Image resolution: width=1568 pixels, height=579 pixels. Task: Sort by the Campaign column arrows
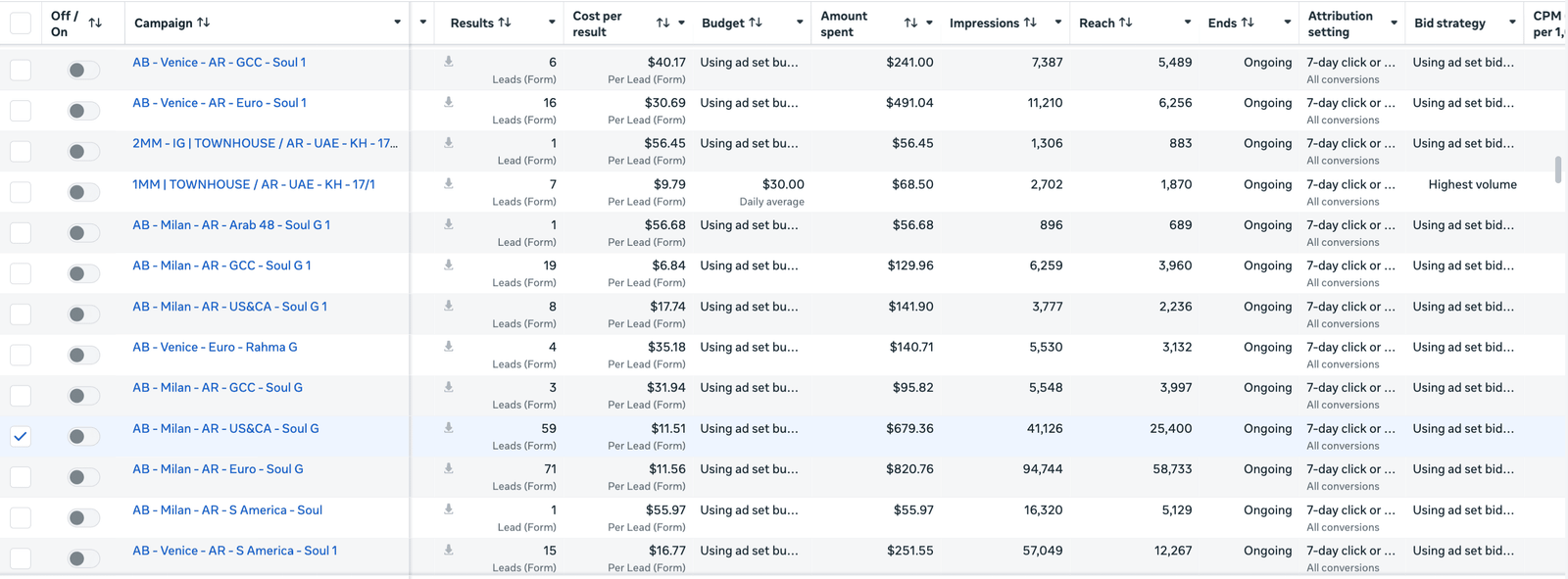[x=203, y=23]
